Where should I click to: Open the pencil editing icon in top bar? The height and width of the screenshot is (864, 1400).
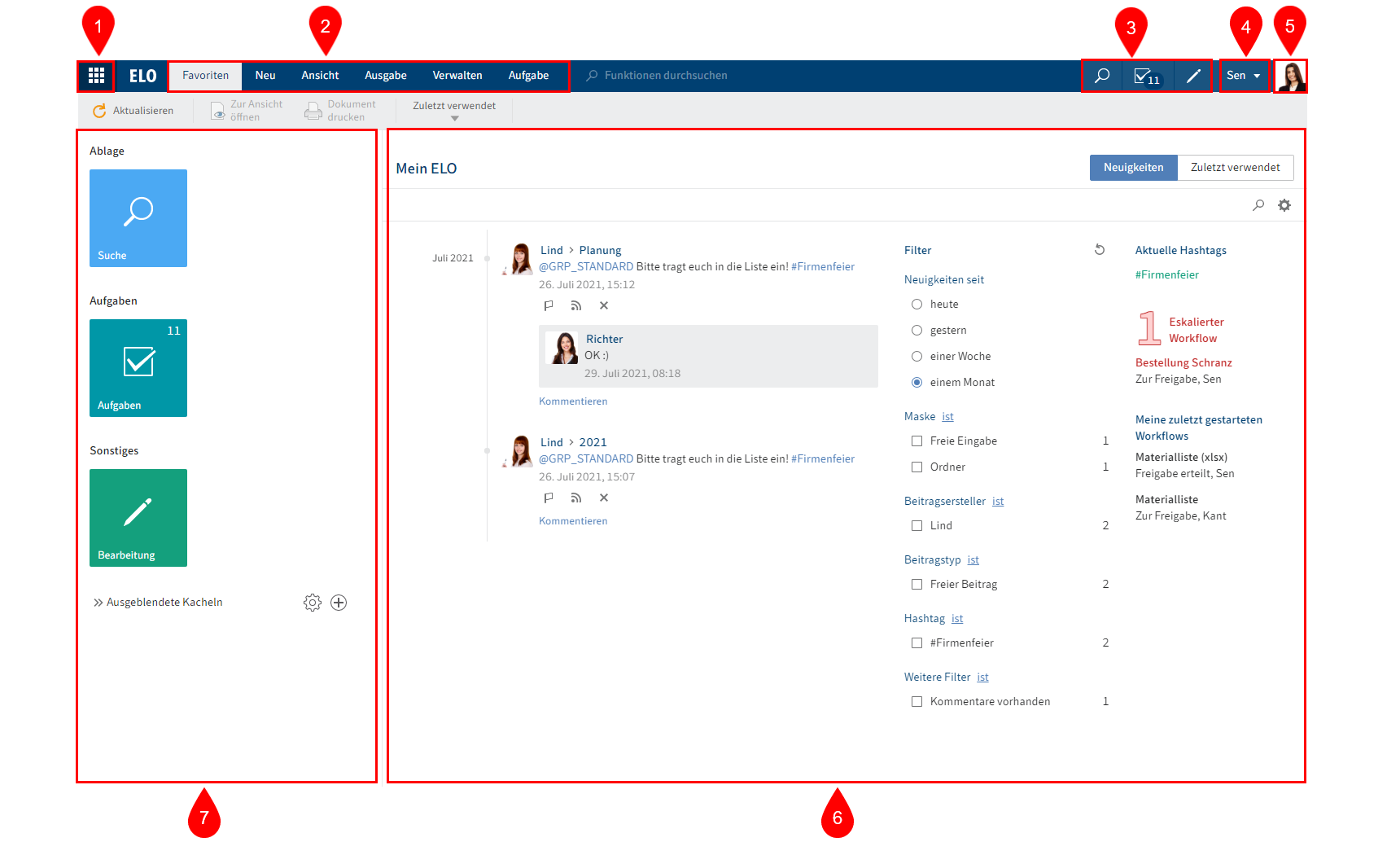coord(1193,76)
